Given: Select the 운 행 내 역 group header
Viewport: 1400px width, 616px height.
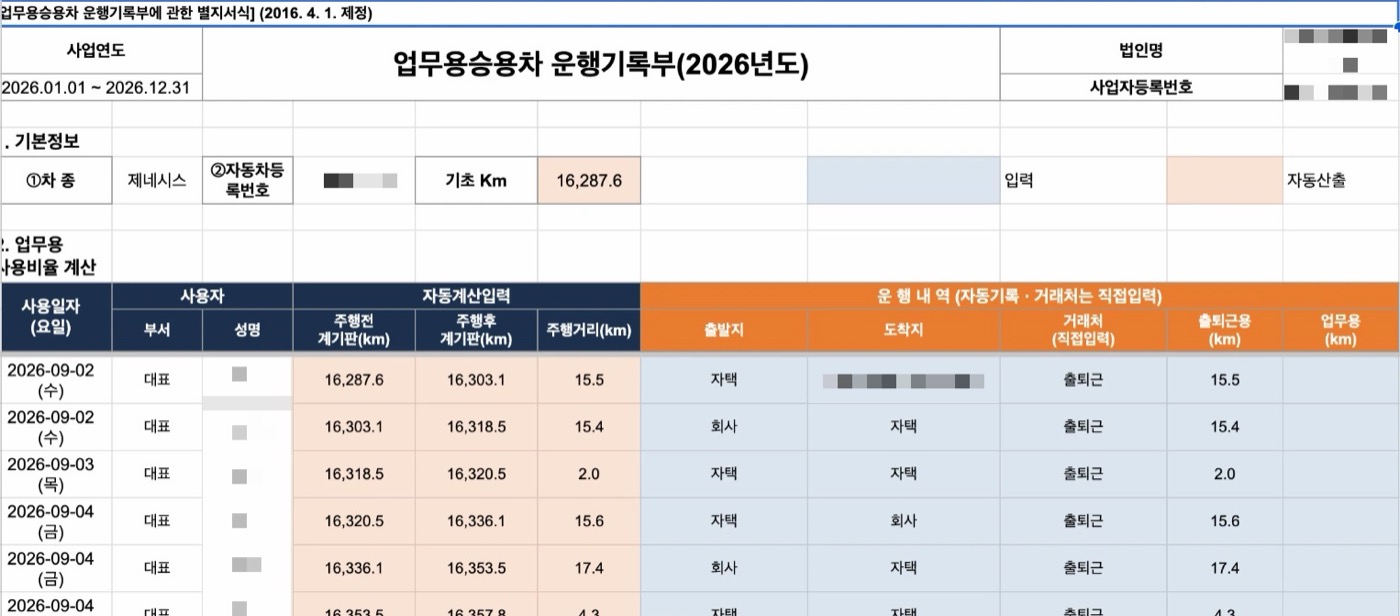Looking at the screenshot, I should [x=1020, y=296].
